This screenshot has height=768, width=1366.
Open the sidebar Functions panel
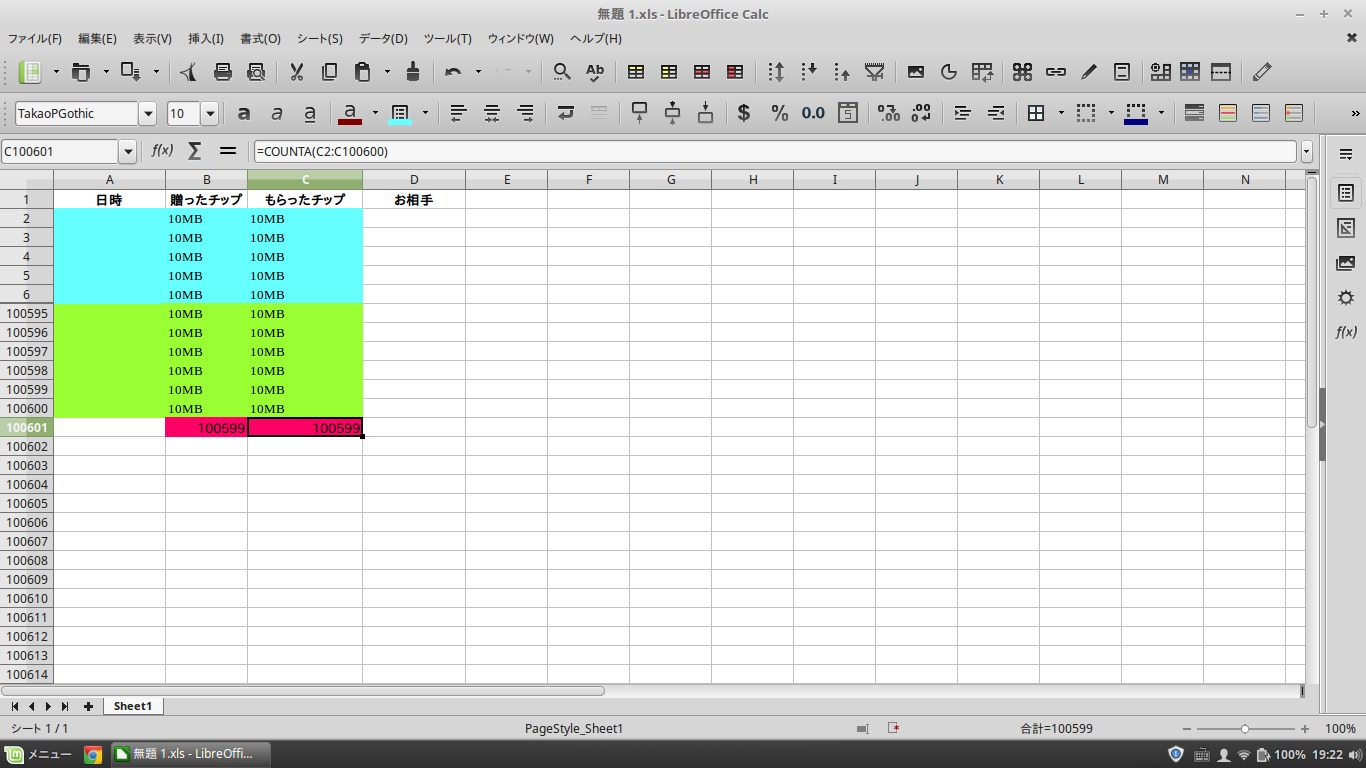pos(1346,332)
